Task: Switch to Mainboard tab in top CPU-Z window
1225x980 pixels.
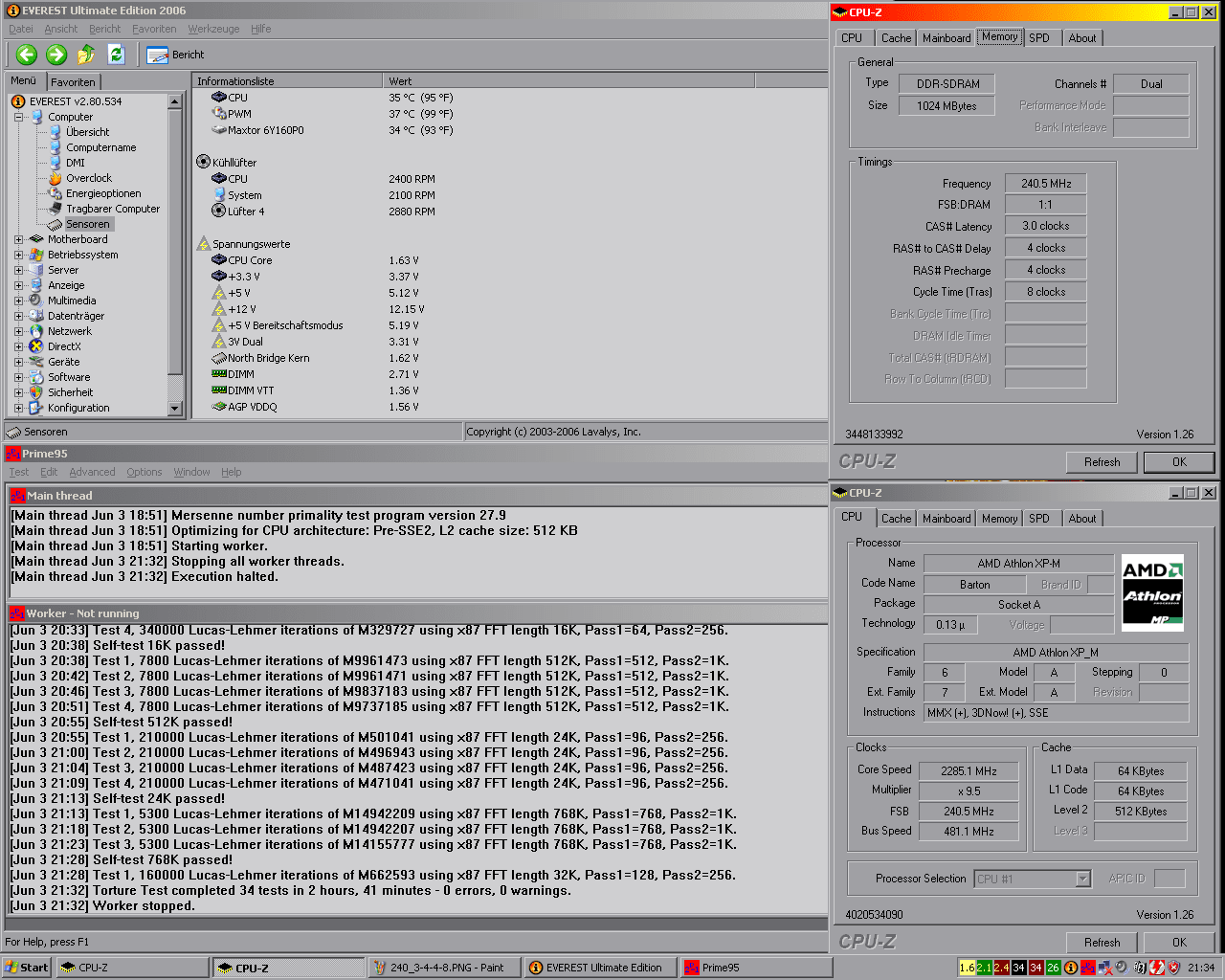Action: (947, 38)
